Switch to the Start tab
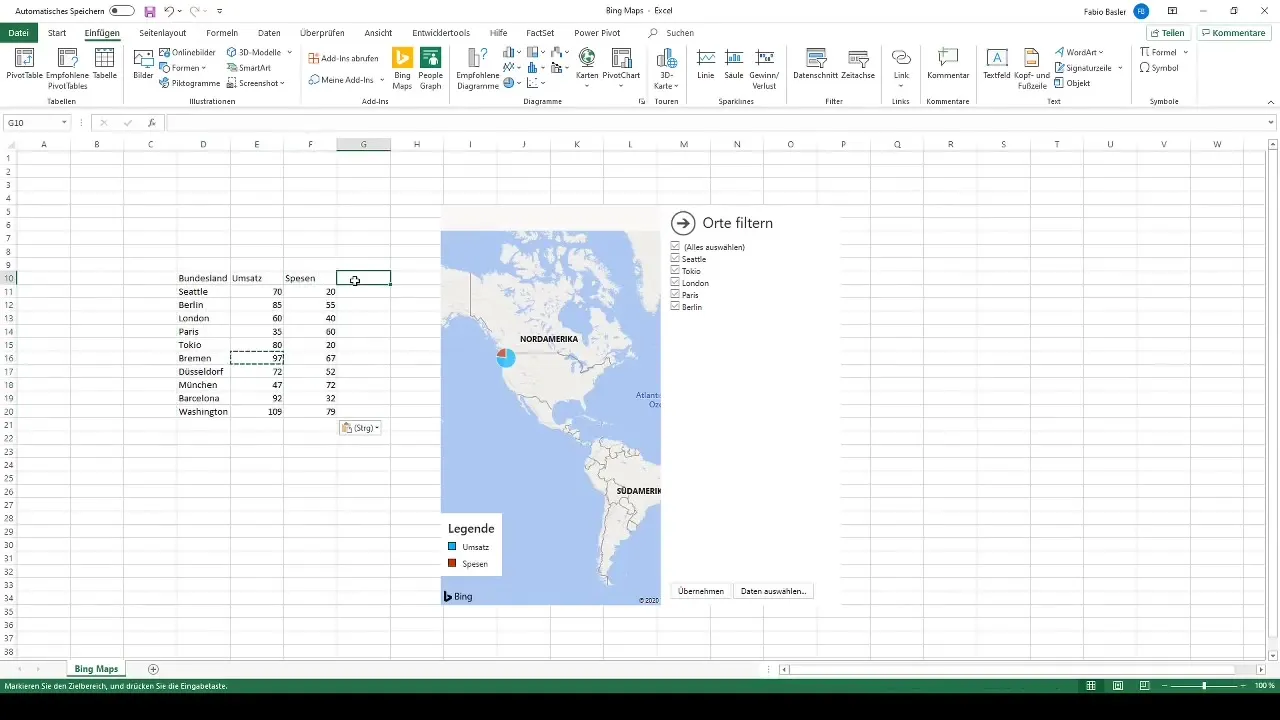The image size is (1280, 720). tap(57, 33)
